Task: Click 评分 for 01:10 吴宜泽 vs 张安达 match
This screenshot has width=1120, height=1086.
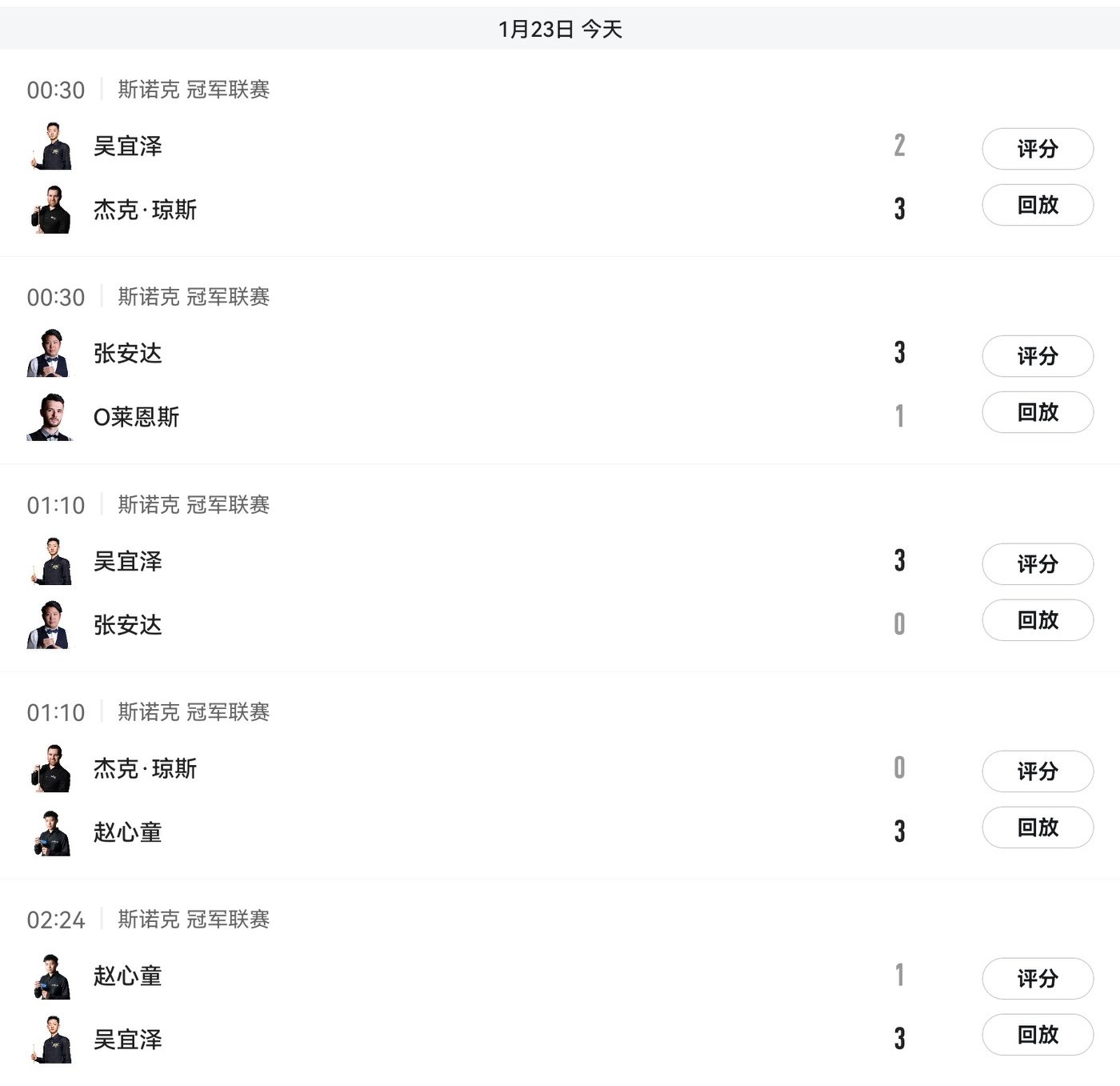Action: point(1037,564)
